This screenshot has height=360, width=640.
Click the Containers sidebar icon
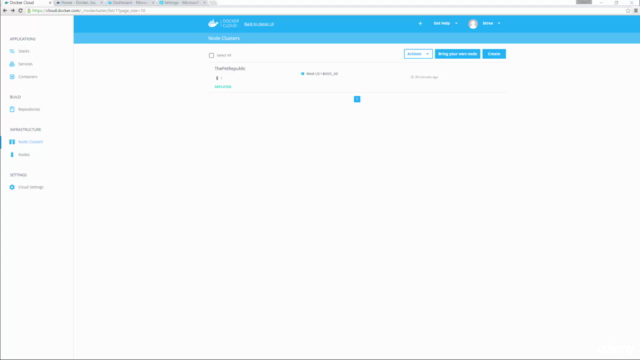12,77
